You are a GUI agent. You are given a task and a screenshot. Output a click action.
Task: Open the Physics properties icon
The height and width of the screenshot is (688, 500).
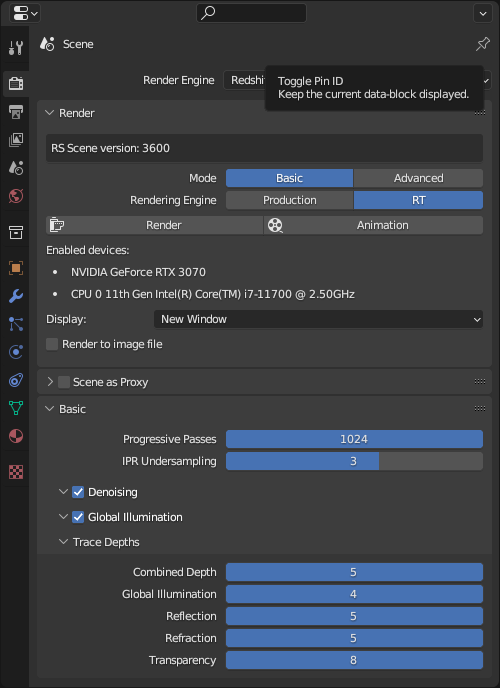16,352
